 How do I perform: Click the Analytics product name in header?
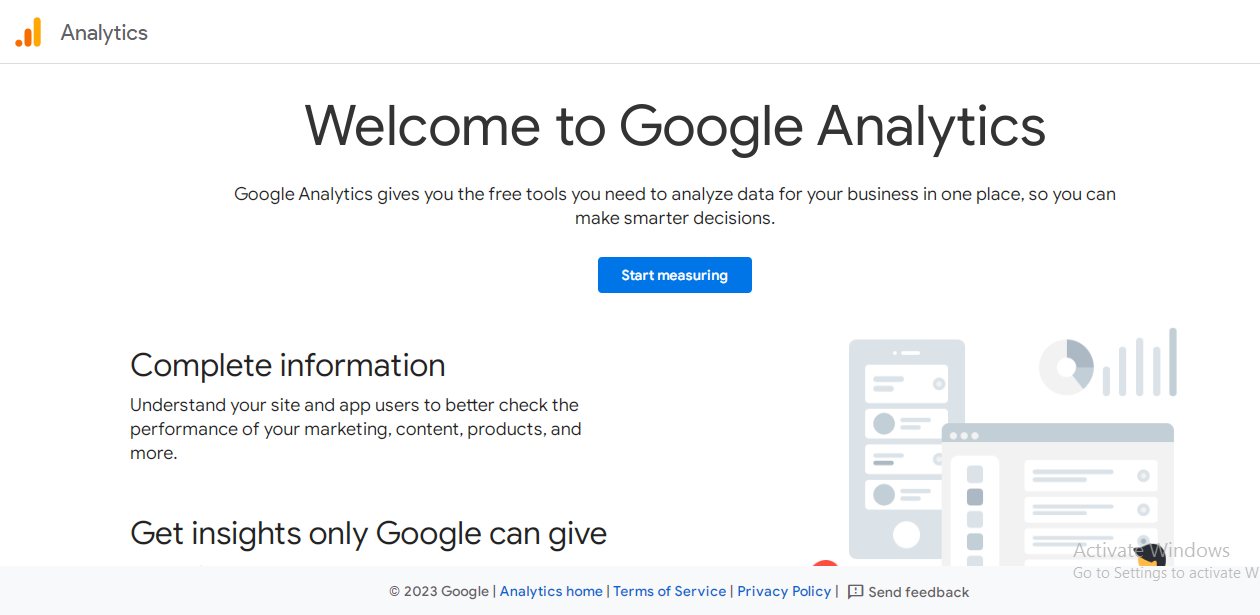(x=104, y=33)
